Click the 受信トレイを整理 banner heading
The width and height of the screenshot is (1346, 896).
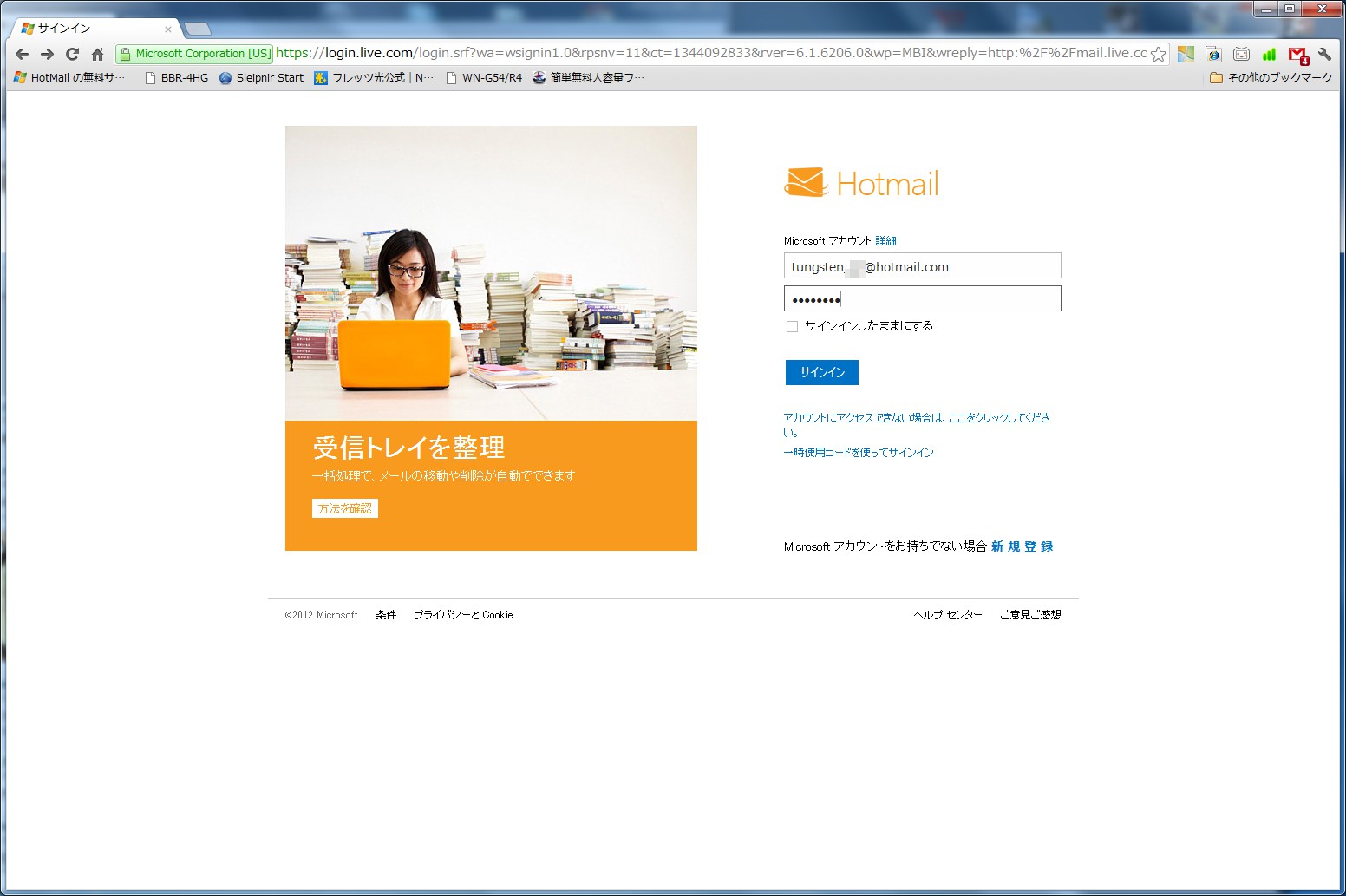[x=408, y=448]
